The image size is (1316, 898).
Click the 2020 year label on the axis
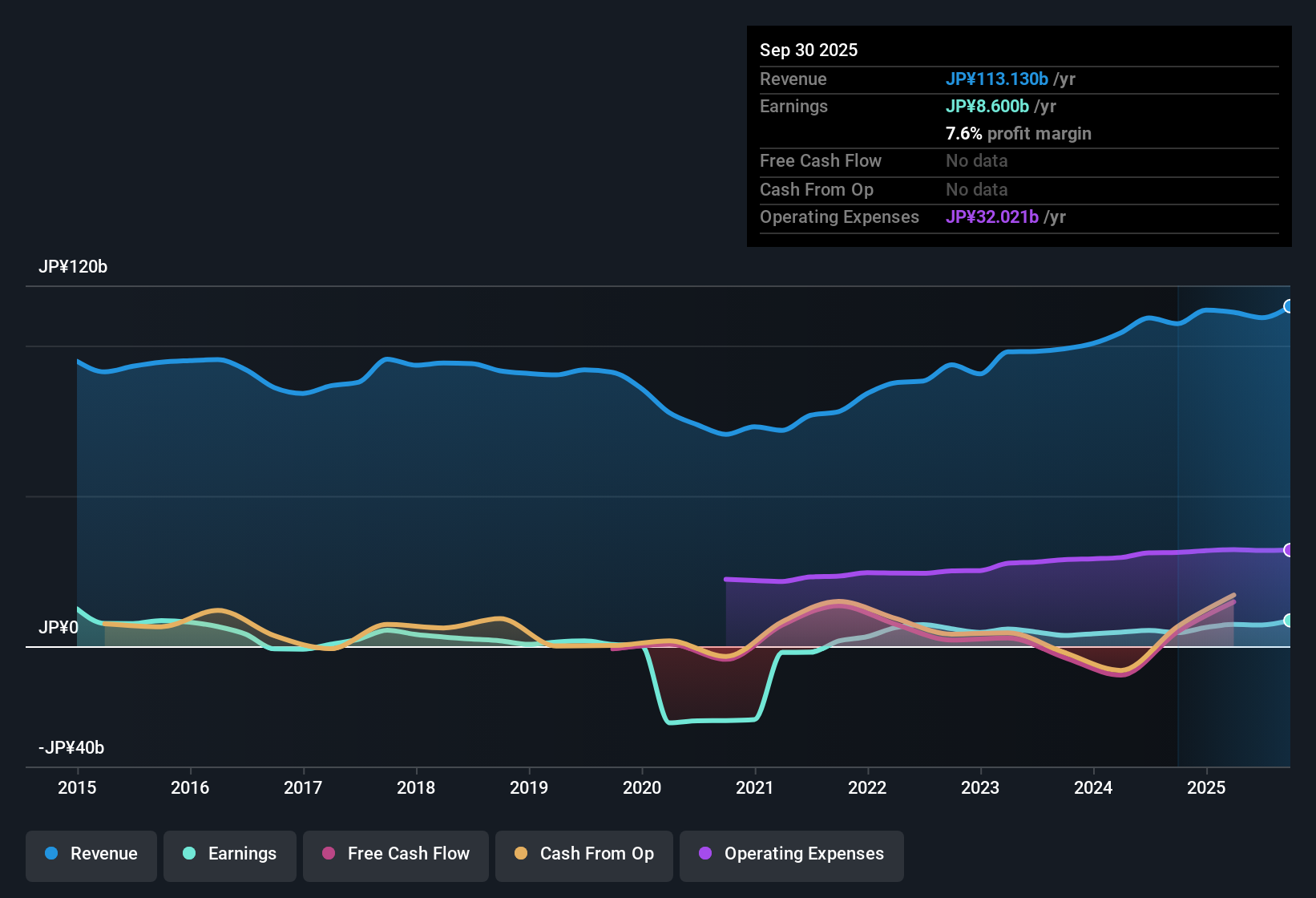click(x=642, y=788)
